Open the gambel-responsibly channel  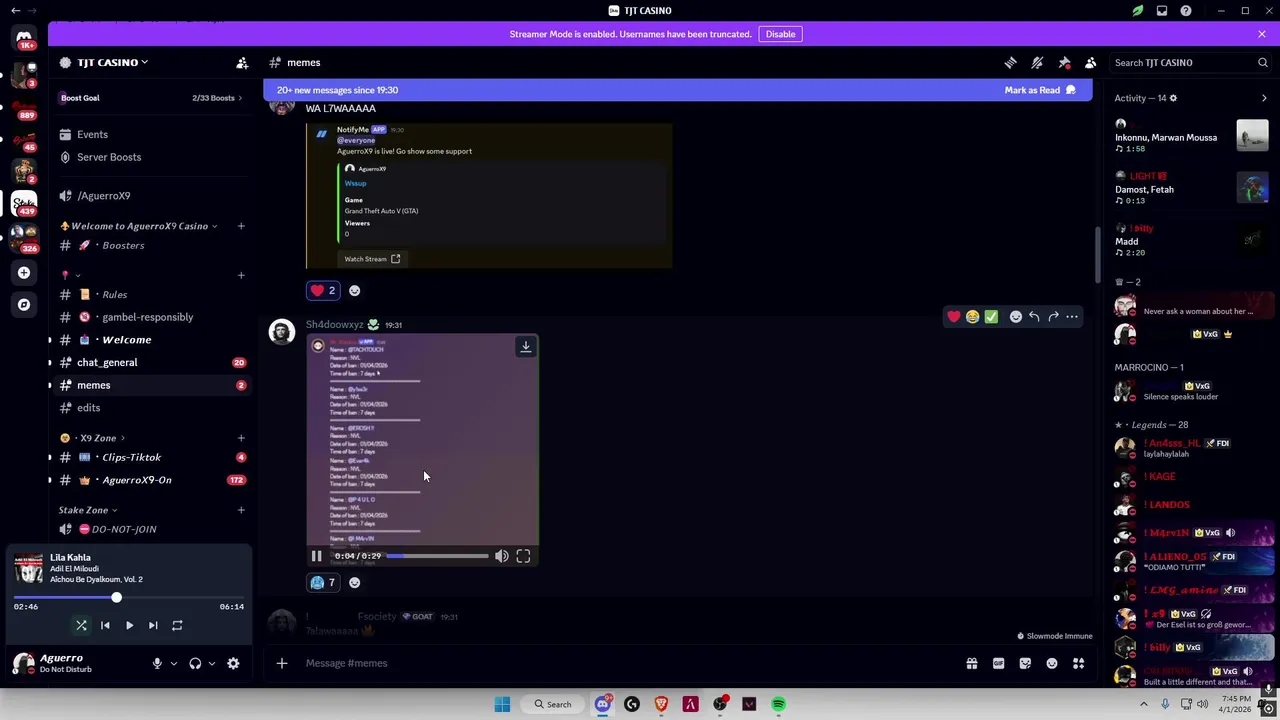(x=150, y=317)
